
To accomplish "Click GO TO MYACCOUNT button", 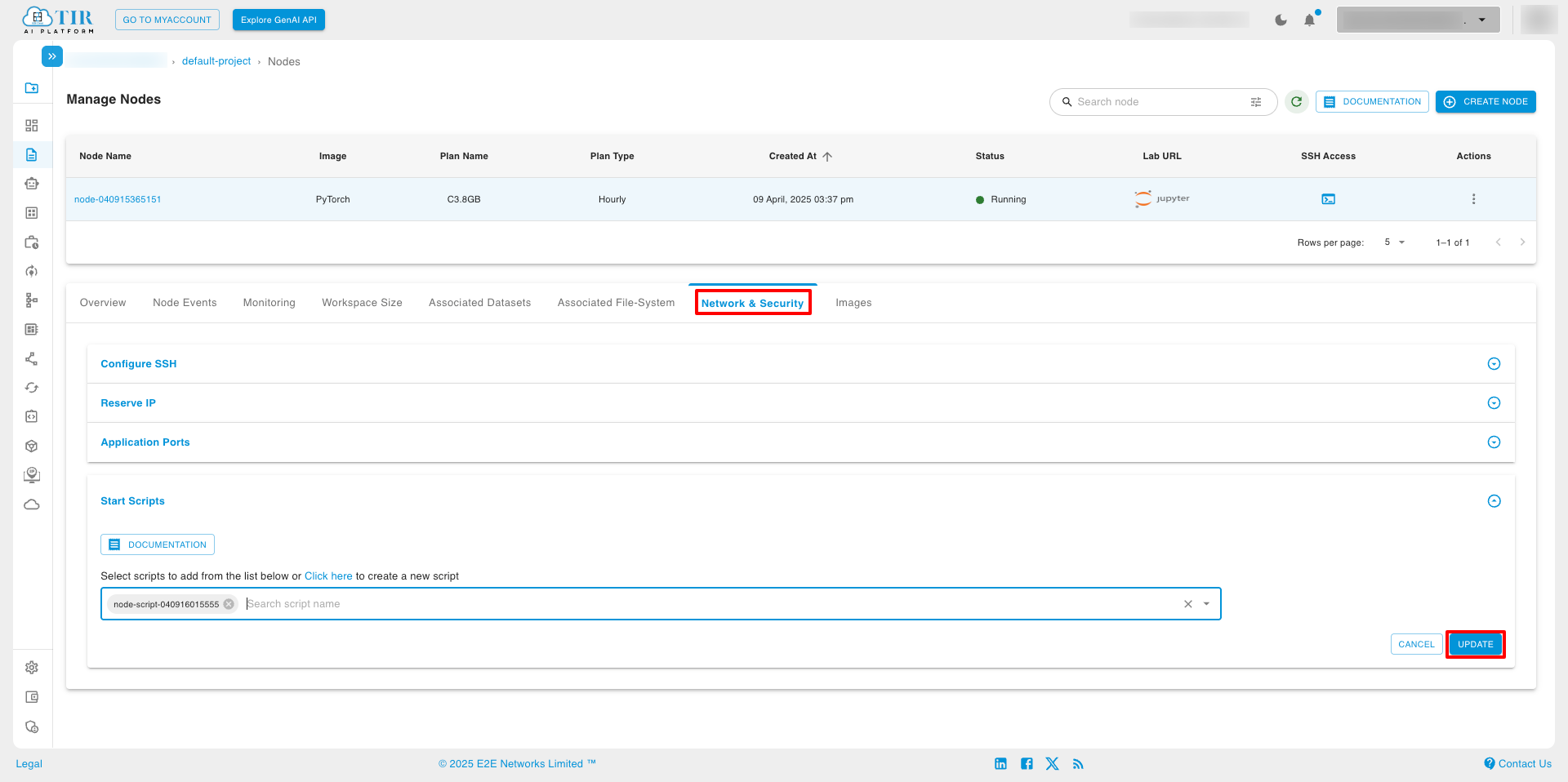I will tap(167, 20).
